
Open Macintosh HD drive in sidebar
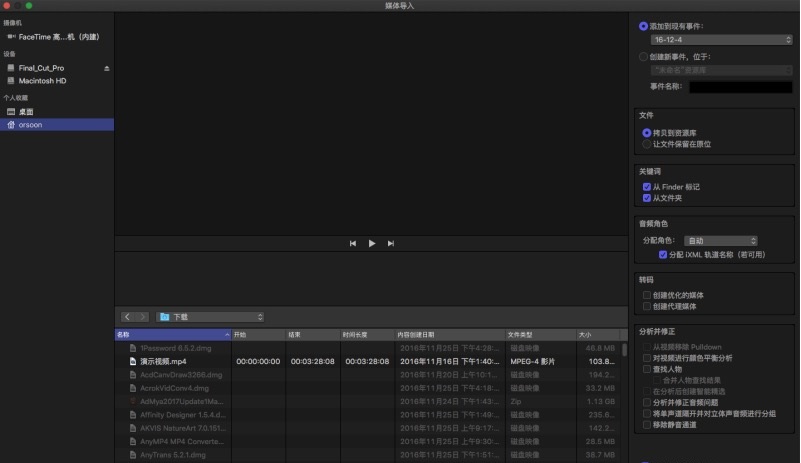[42, 81]
